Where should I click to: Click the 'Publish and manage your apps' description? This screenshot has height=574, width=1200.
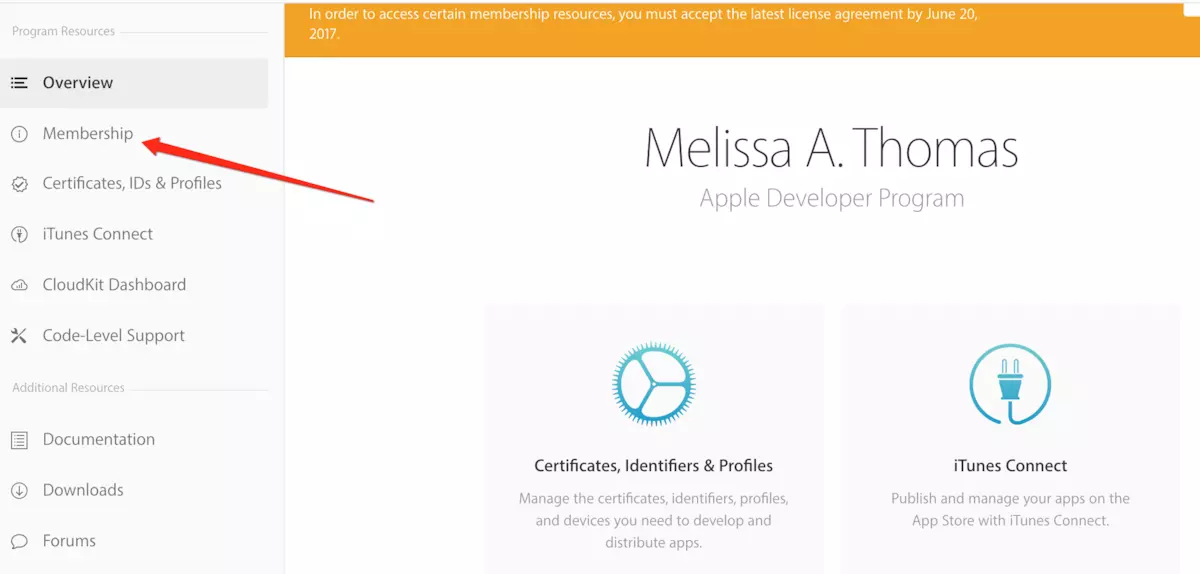1010,510
